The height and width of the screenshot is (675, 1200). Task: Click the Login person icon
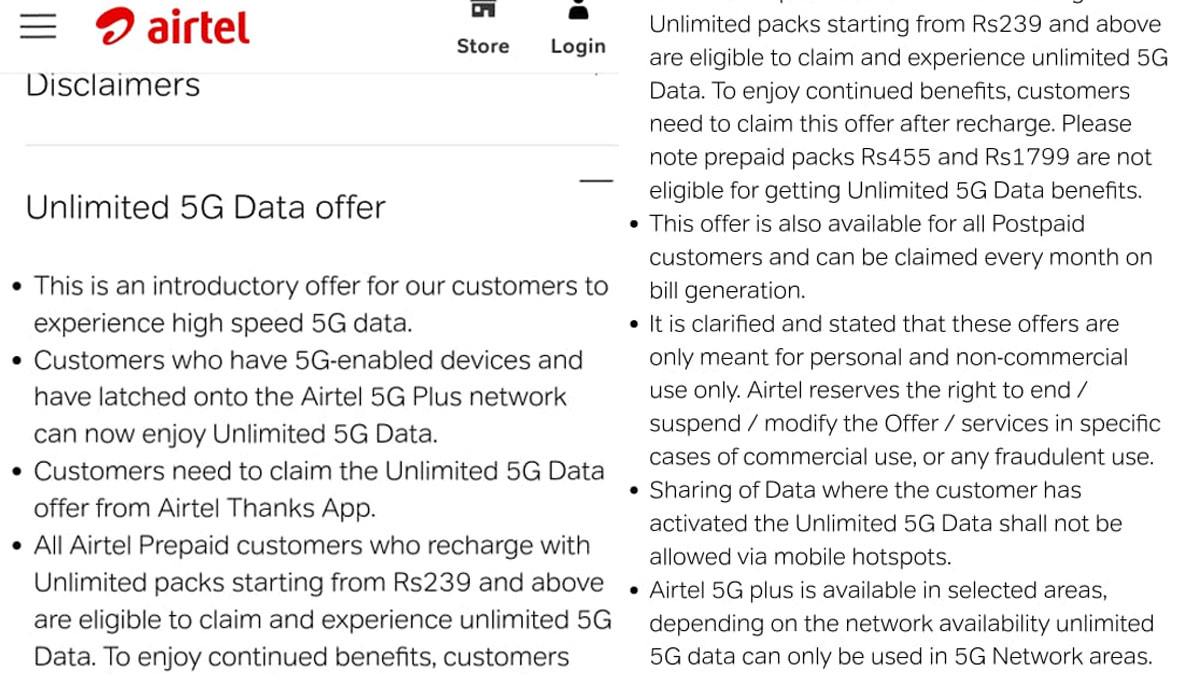click(578, 10)
